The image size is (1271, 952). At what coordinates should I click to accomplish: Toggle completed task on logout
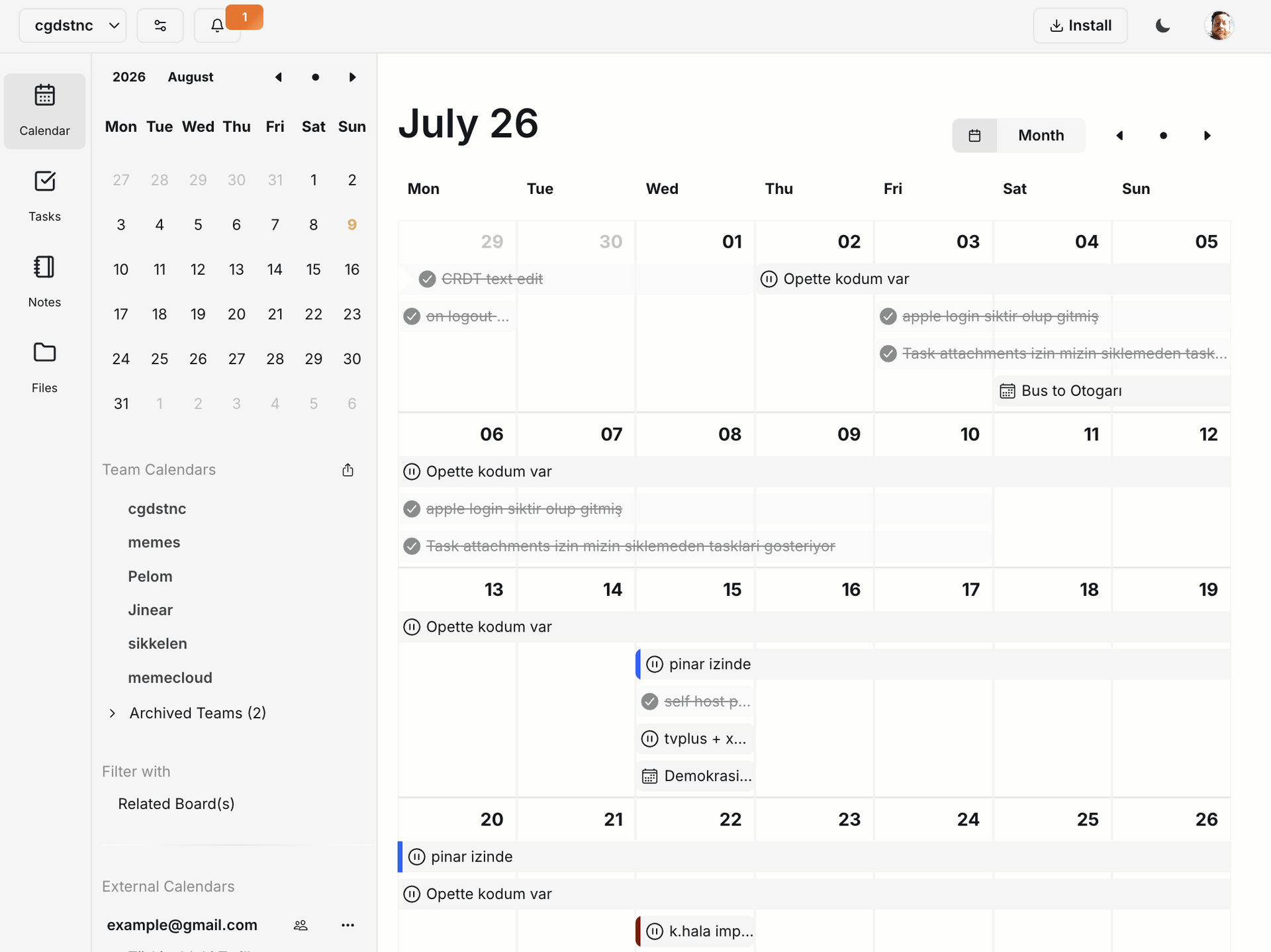click(x=412, y=316)
